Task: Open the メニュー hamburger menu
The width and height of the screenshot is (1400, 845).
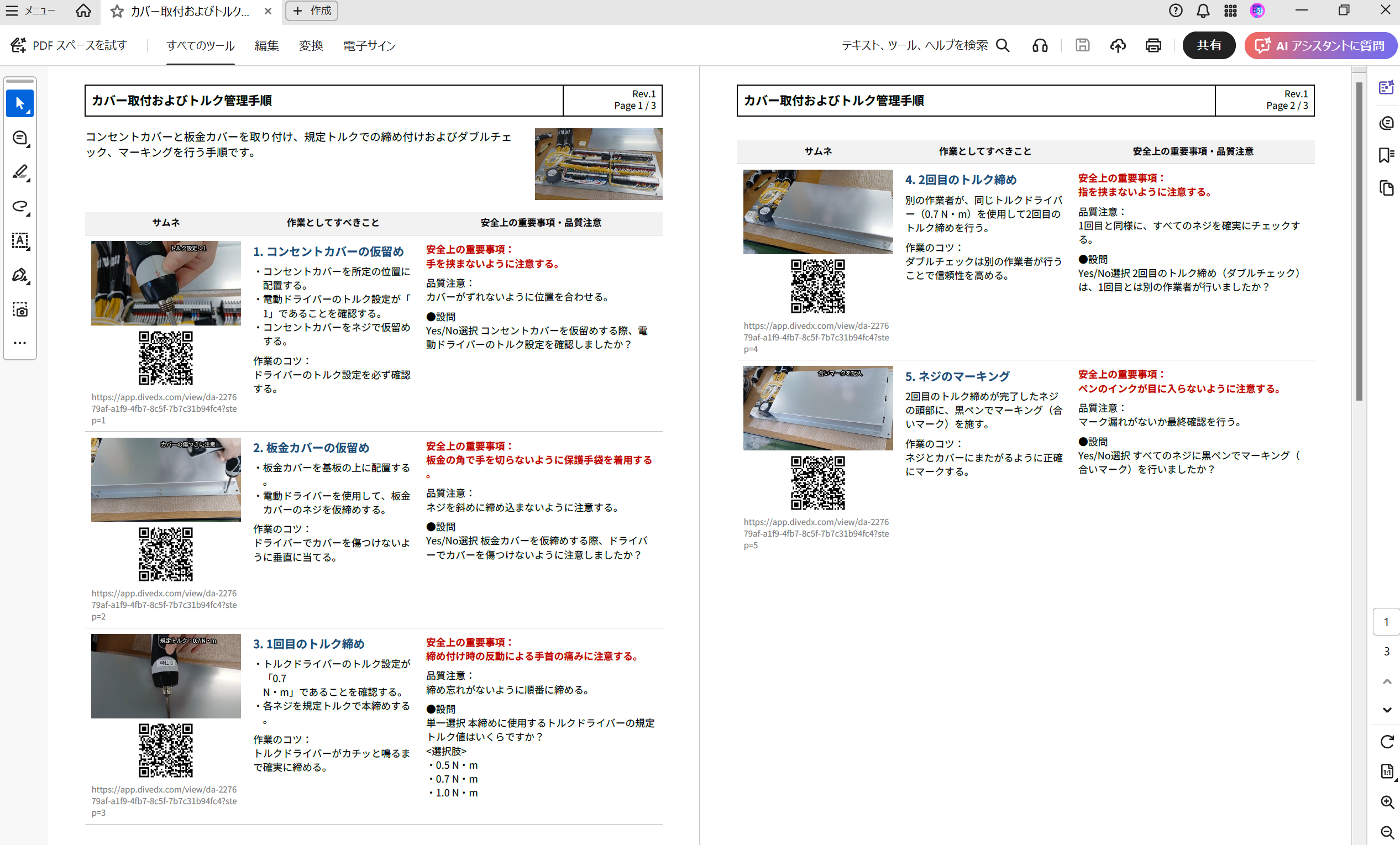Action: click(x=30, y=11)
